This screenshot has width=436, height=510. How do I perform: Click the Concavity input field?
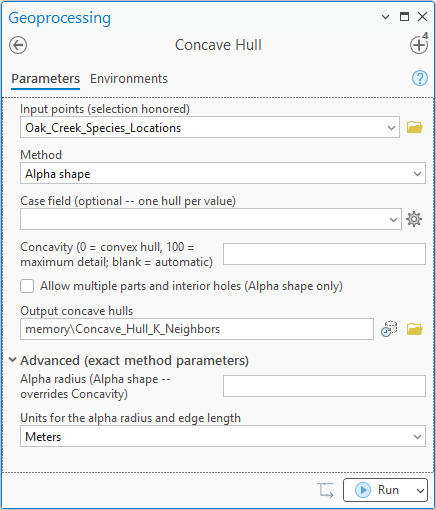pyautogui.click(x=324, y=254)
